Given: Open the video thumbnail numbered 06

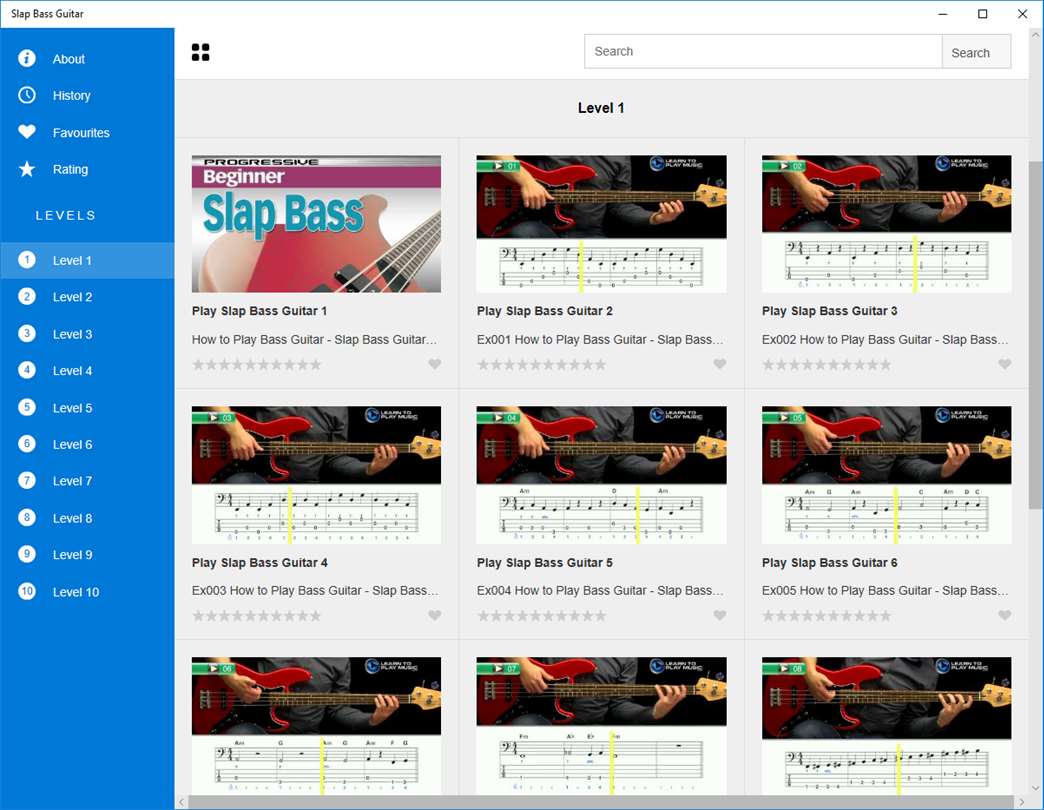Looking at the screenshot, I should pos(316,725).
